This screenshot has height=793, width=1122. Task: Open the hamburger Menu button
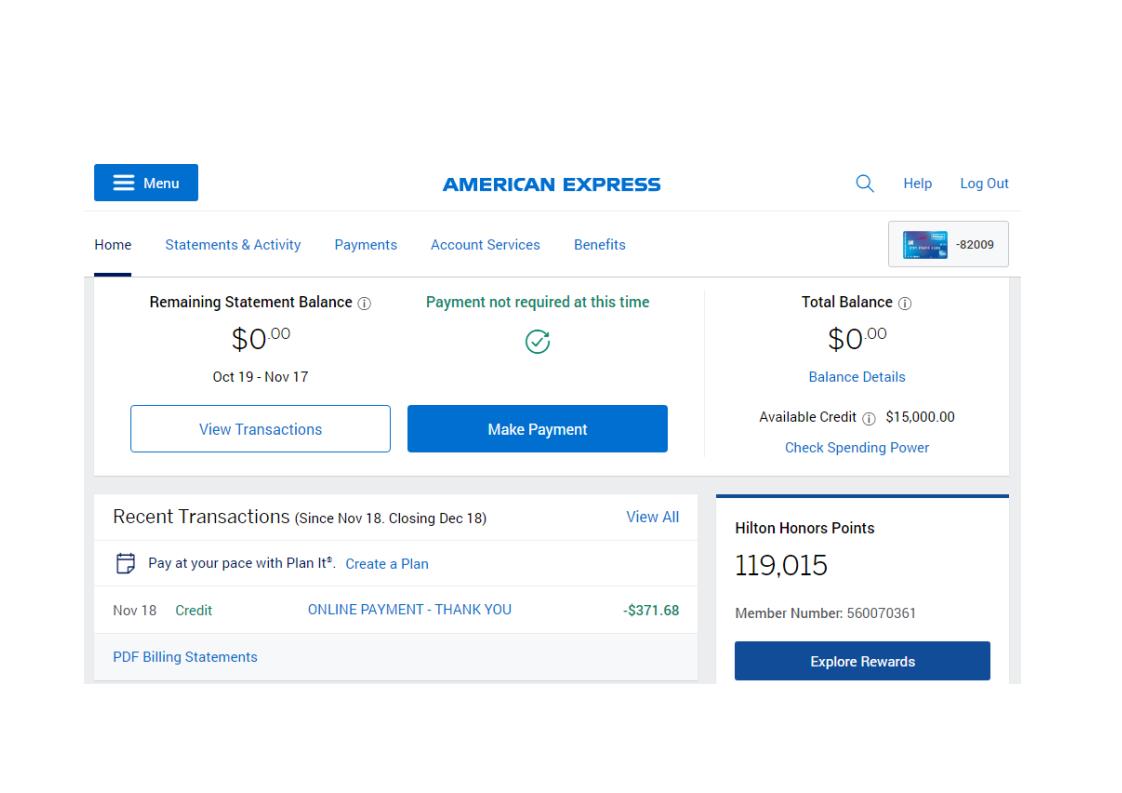click(x=146, y=183)
